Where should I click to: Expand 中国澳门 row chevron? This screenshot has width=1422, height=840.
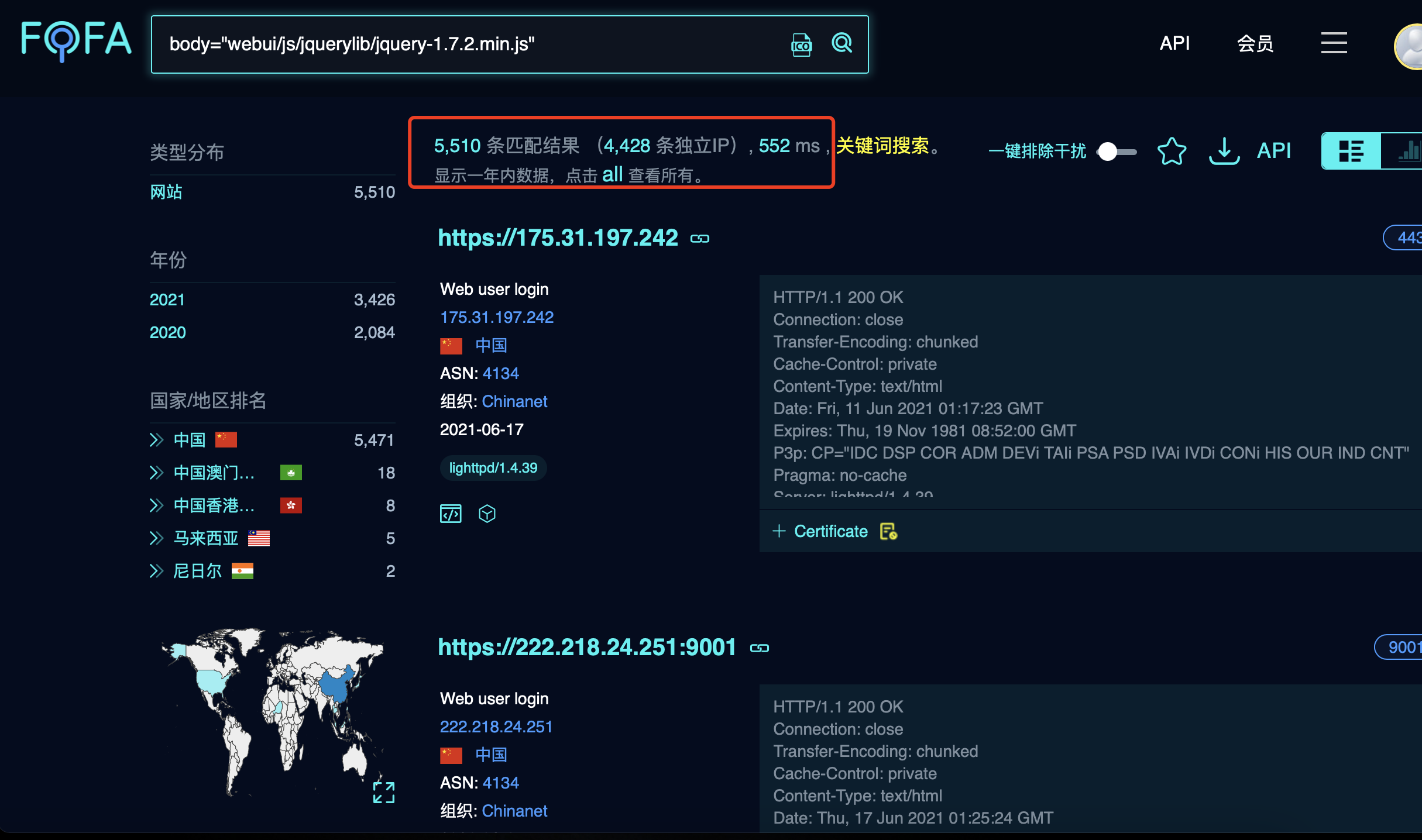[x=156, y=473]
